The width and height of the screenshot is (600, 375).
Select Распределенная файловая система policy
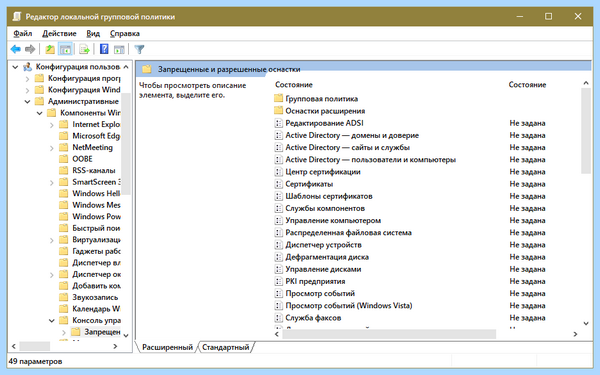[x=348, y=233]
